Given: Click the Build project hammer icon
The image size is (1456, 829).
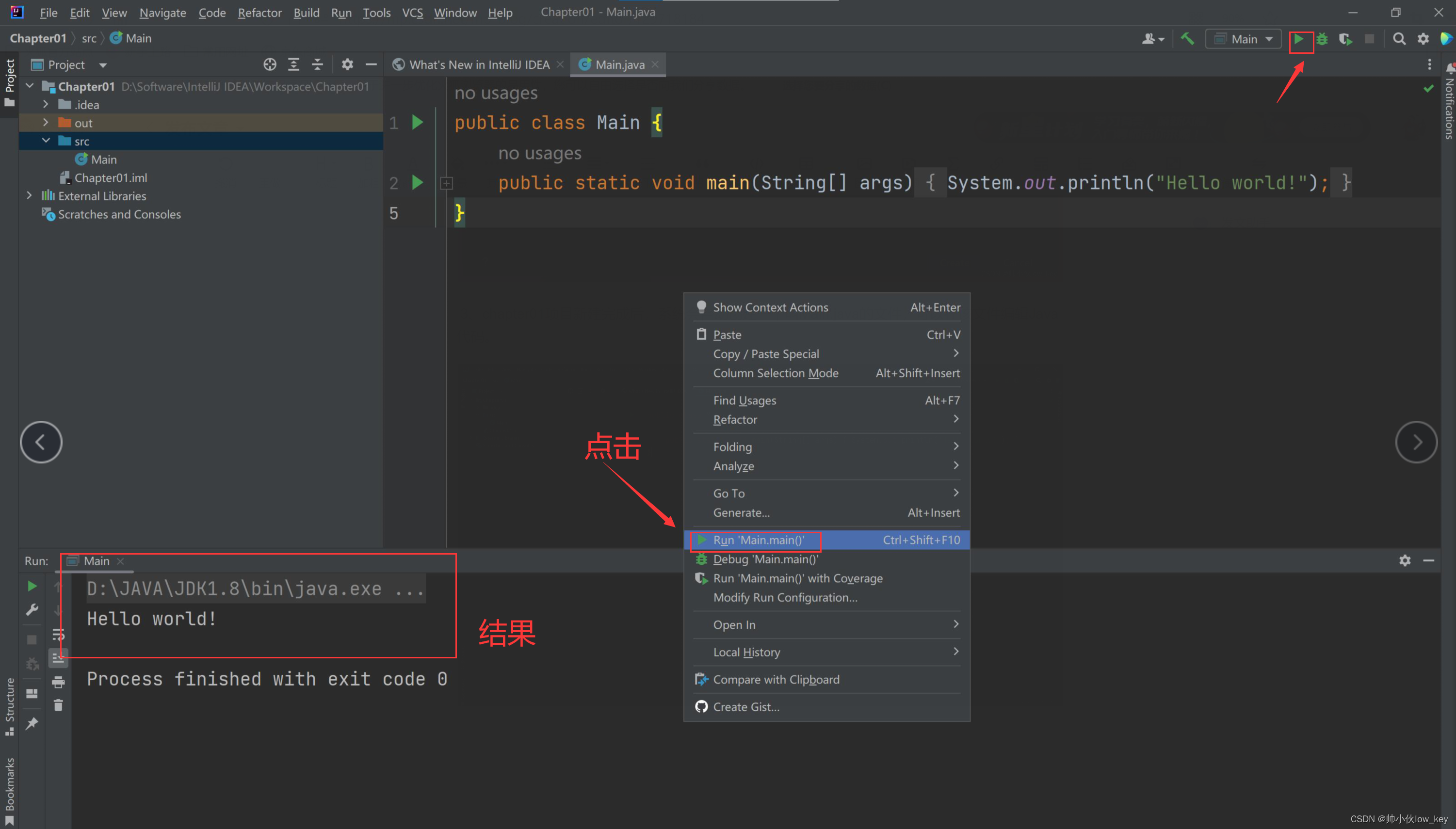Looking at the screenshot, I should click(1187, 39).
